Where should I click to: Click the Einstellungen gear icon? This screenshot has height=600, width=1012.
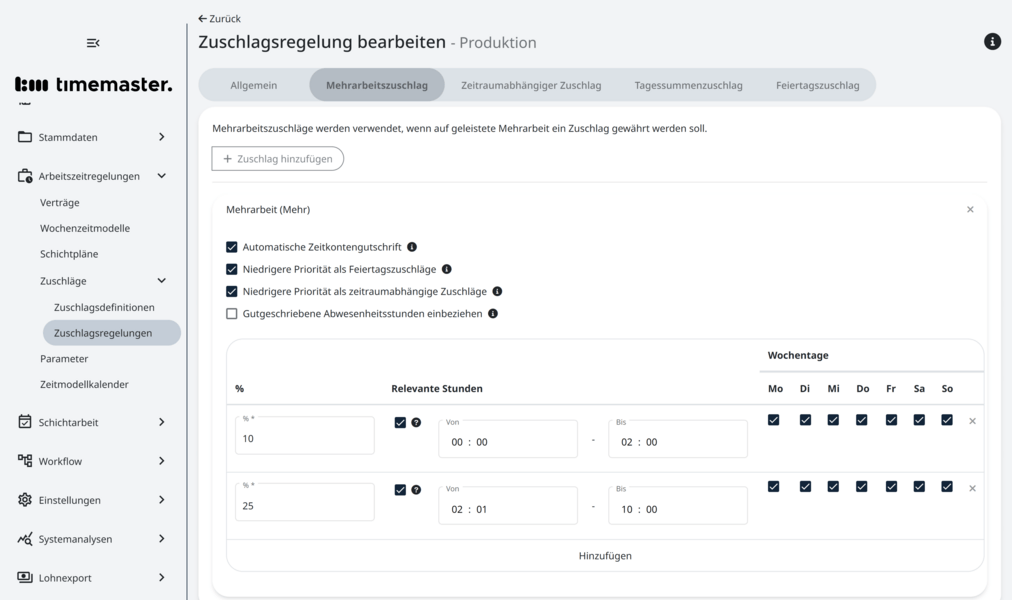[25, 500]
